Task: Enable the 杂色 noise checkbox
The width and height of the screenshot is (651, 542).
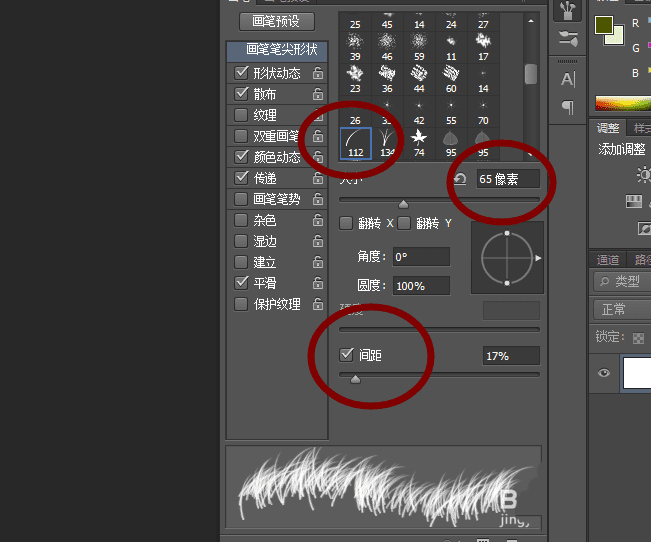Action: [241, 220]
